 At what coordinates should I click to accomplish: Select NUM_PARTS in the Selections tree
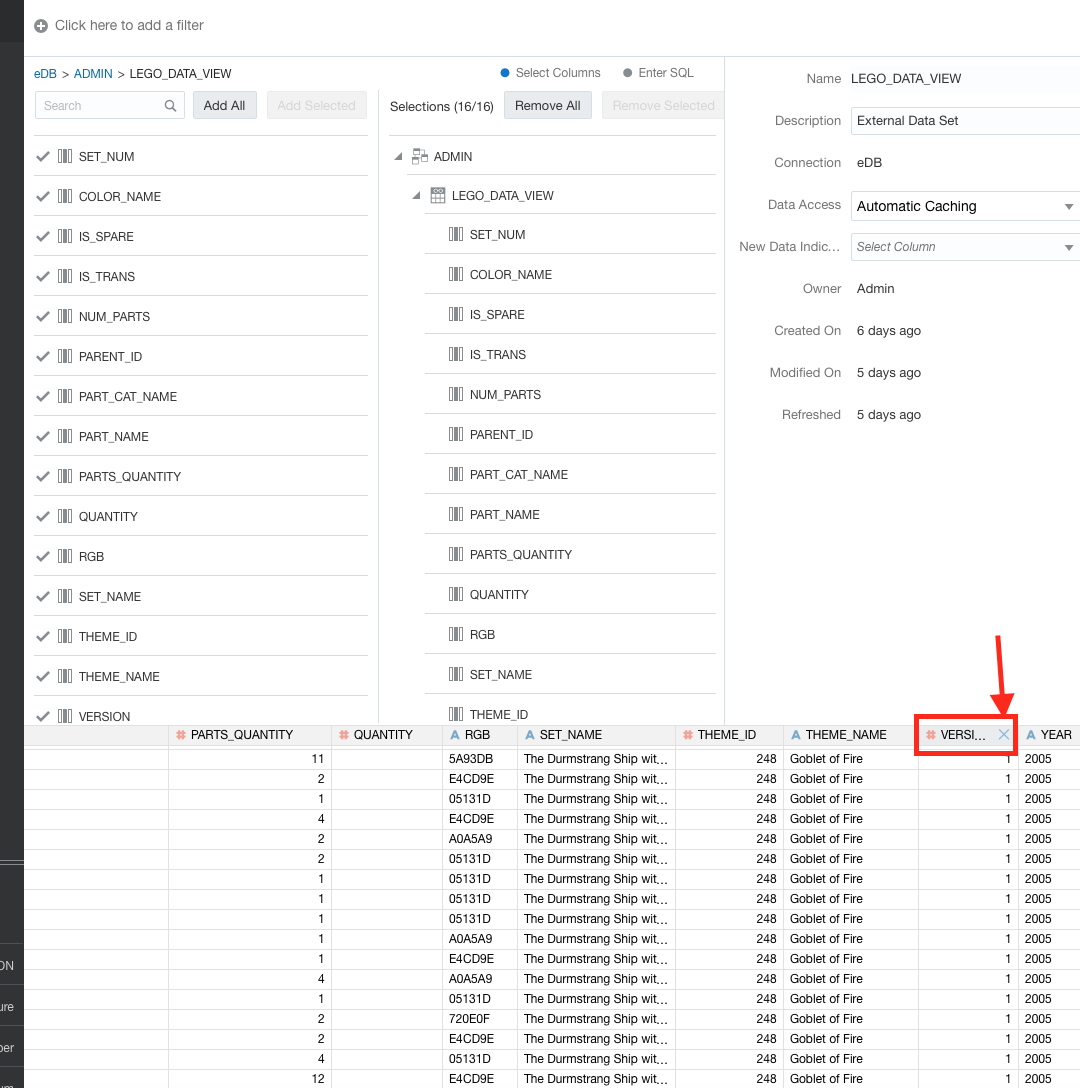[505, 395]
